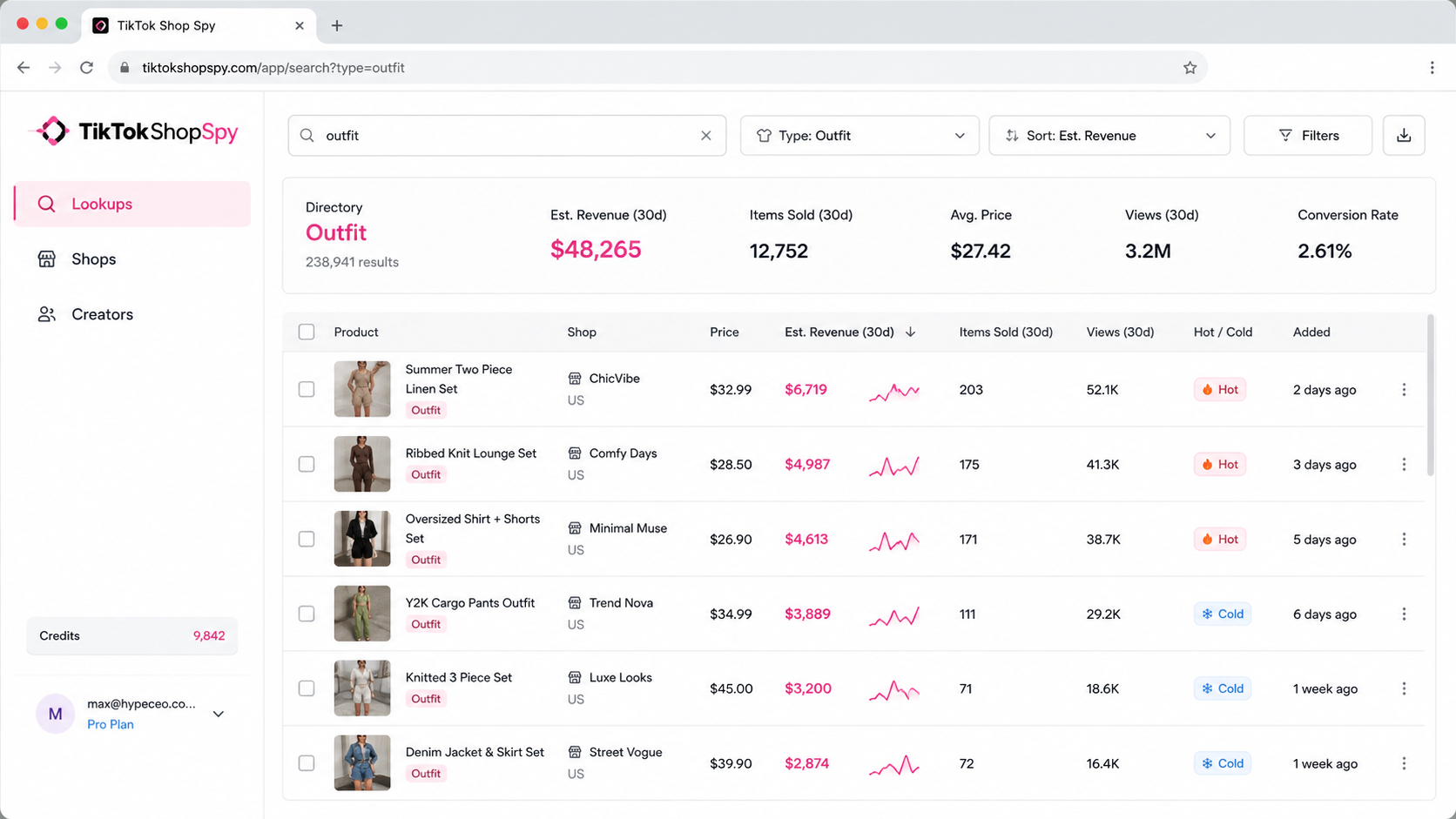Click the Knitted 3 Piece Set product name
Screen dimensions: 1456x819
(x=459, y=677)
